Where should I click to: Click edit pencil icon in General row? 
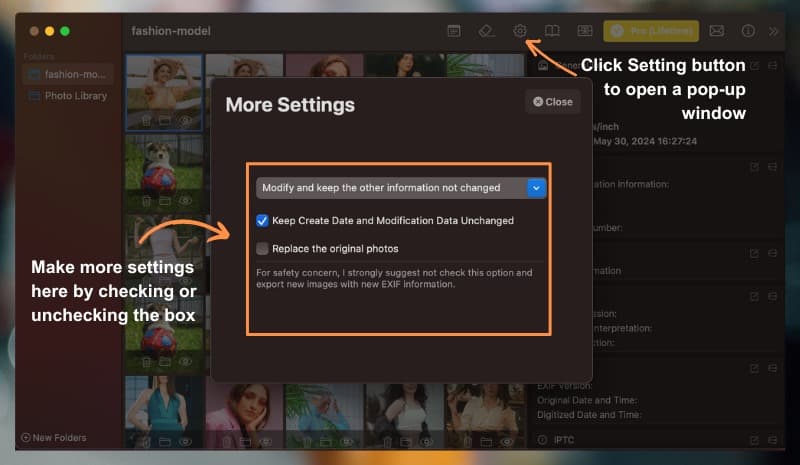click(x=754, y=66)
